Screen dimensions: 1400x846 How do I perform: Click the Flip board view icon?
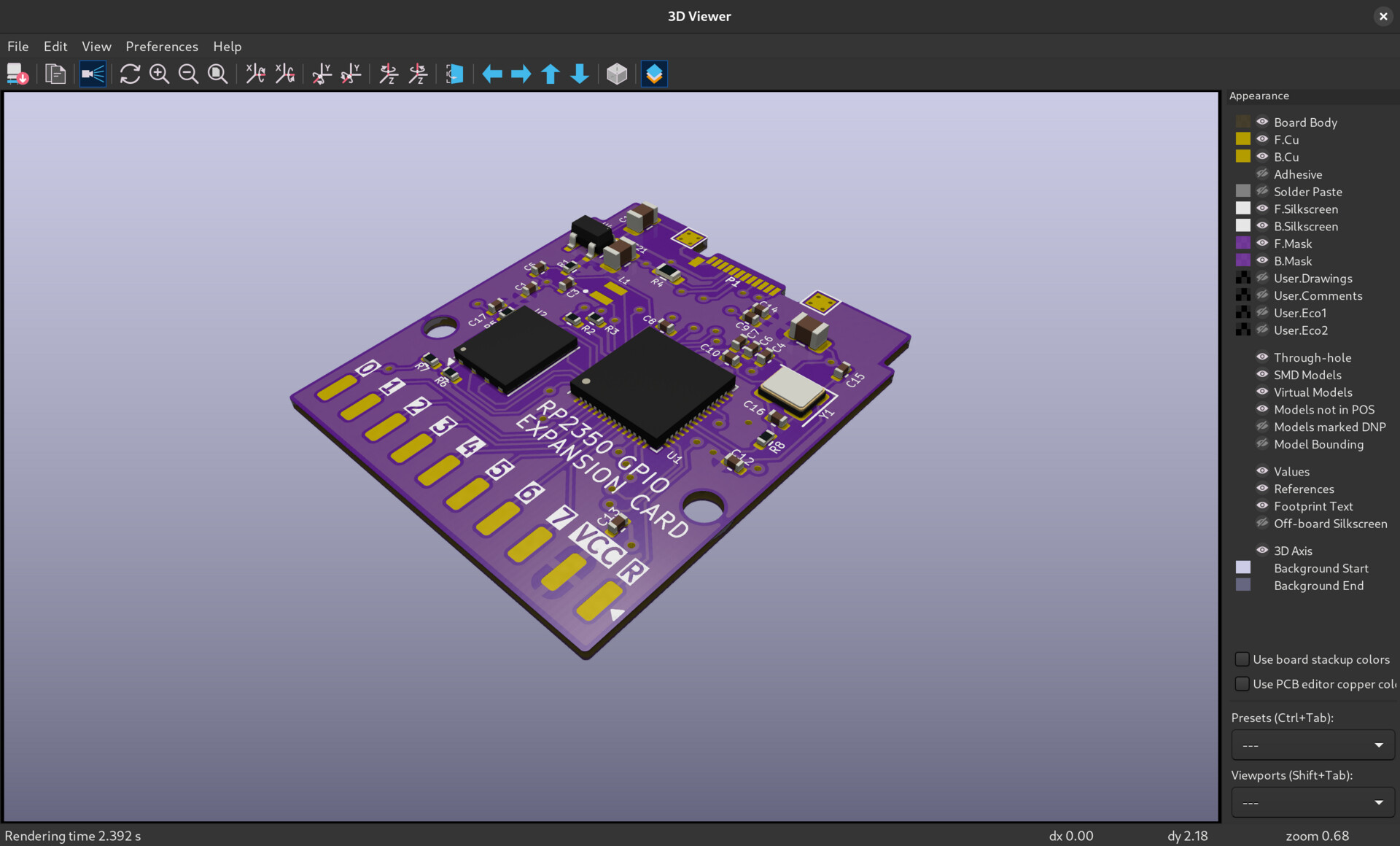(455, 74)
